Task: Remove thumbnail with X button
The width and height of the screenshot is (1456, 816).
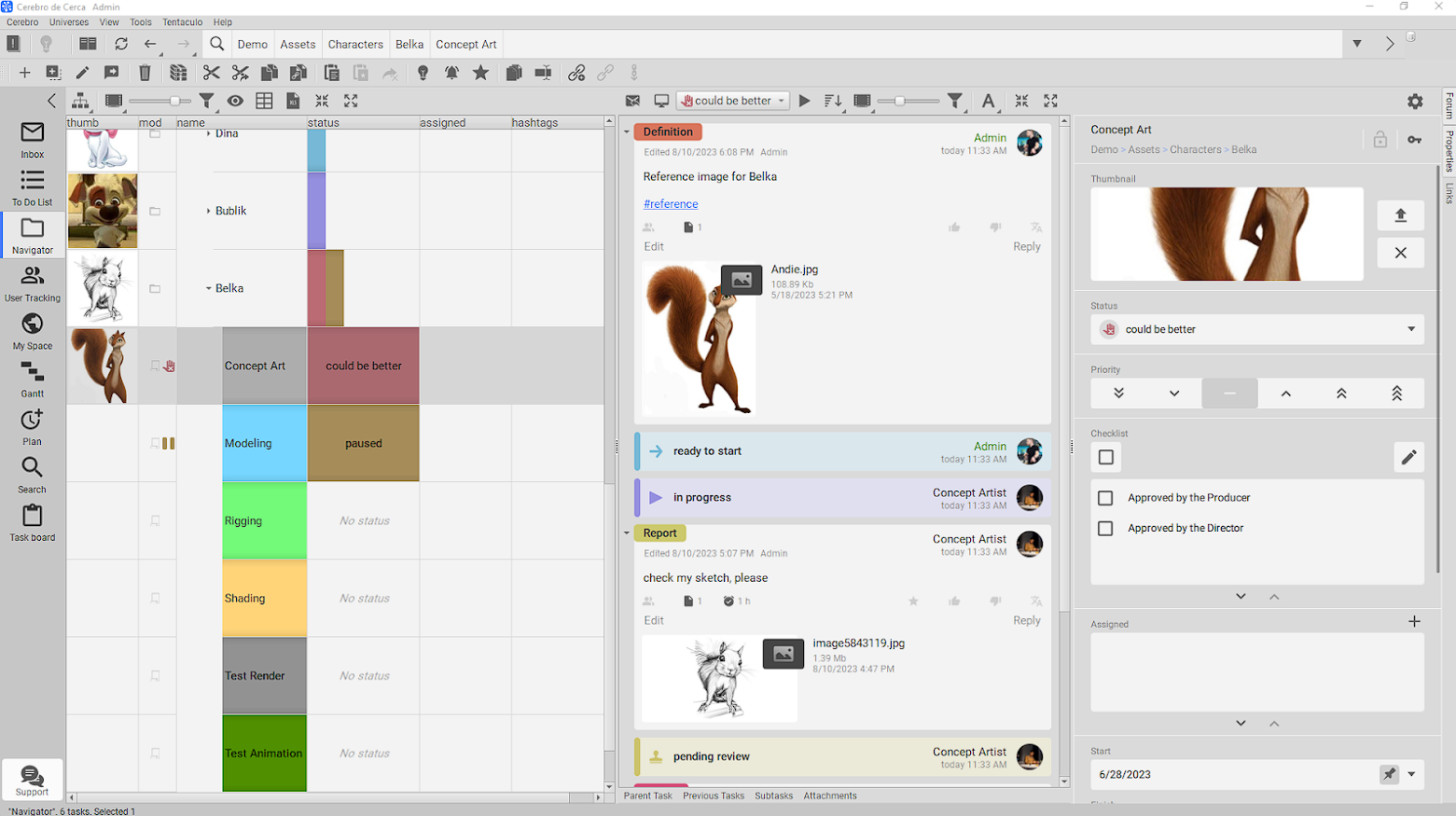Action: point(1400,253)
